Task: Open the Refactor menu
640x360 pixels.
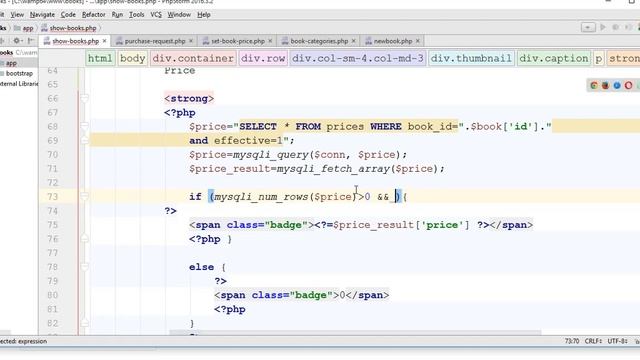Action: tap(93, 15)
